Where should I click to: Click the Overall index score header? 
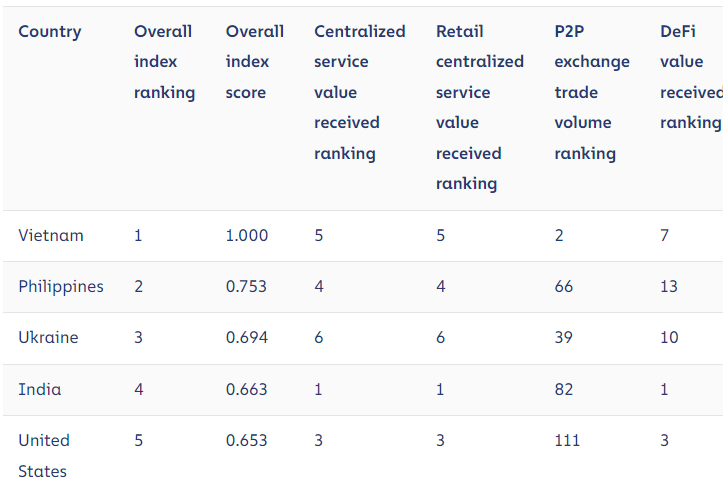pos(254,62)
